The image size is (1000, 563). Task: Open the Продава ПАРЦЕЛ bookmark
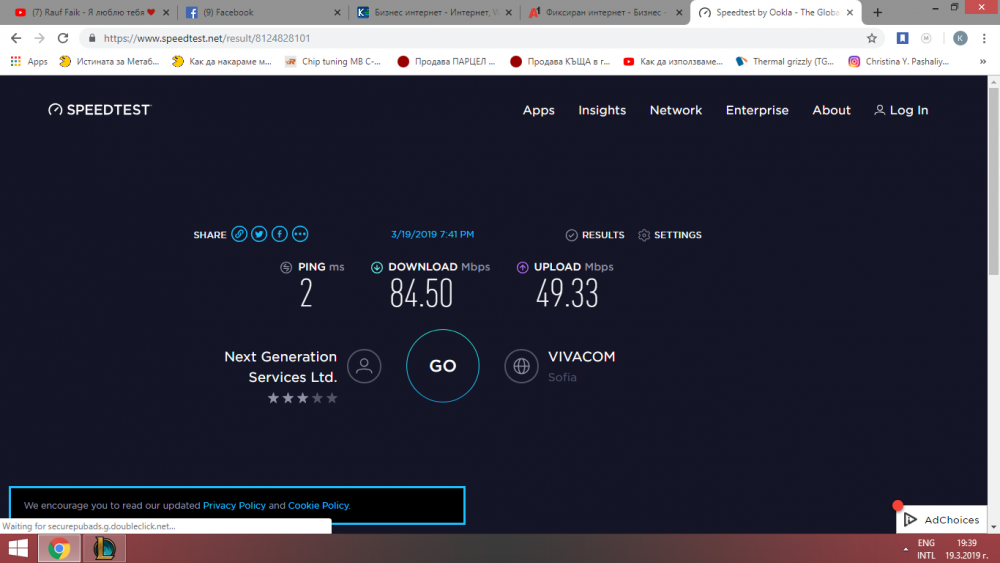tap(446, 61)
